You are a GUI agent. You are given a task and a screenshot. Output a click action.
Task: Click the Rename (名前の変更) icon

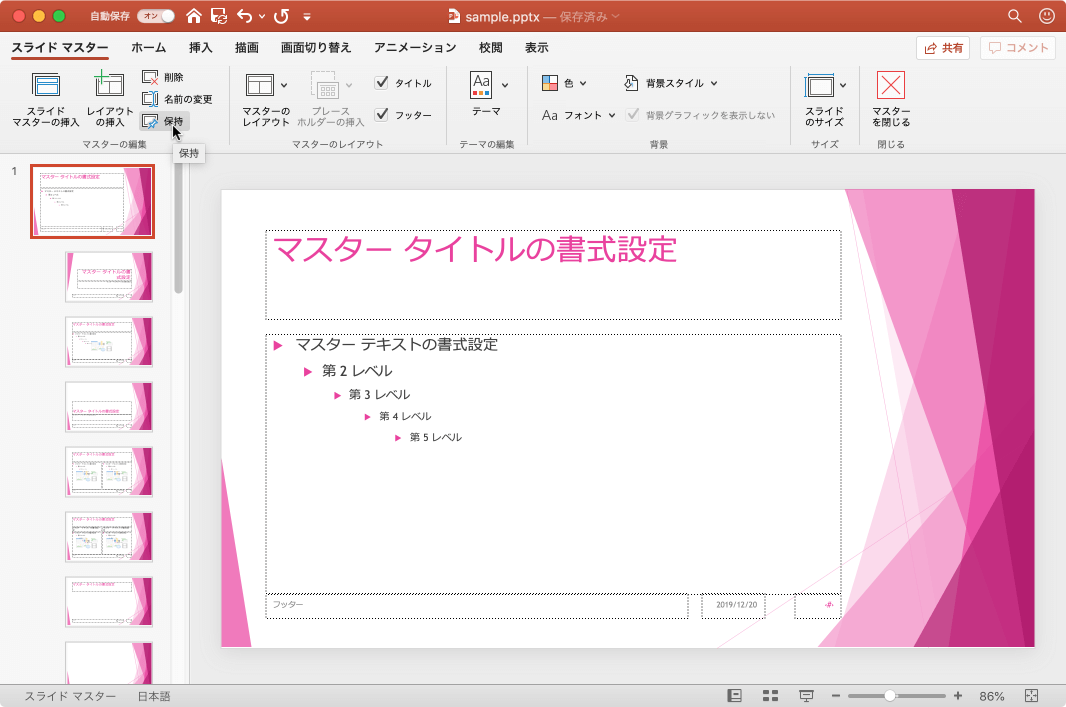click(150, 99)
